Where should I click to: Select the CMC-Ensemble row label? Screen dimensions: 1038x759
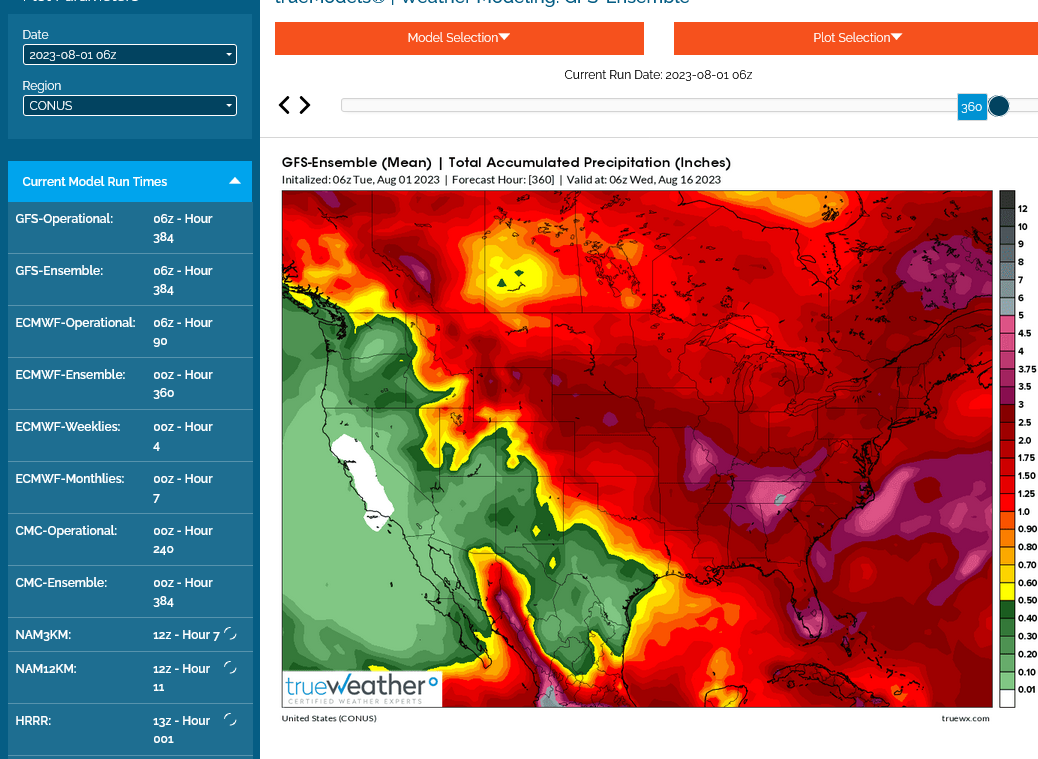coord(61,583)
